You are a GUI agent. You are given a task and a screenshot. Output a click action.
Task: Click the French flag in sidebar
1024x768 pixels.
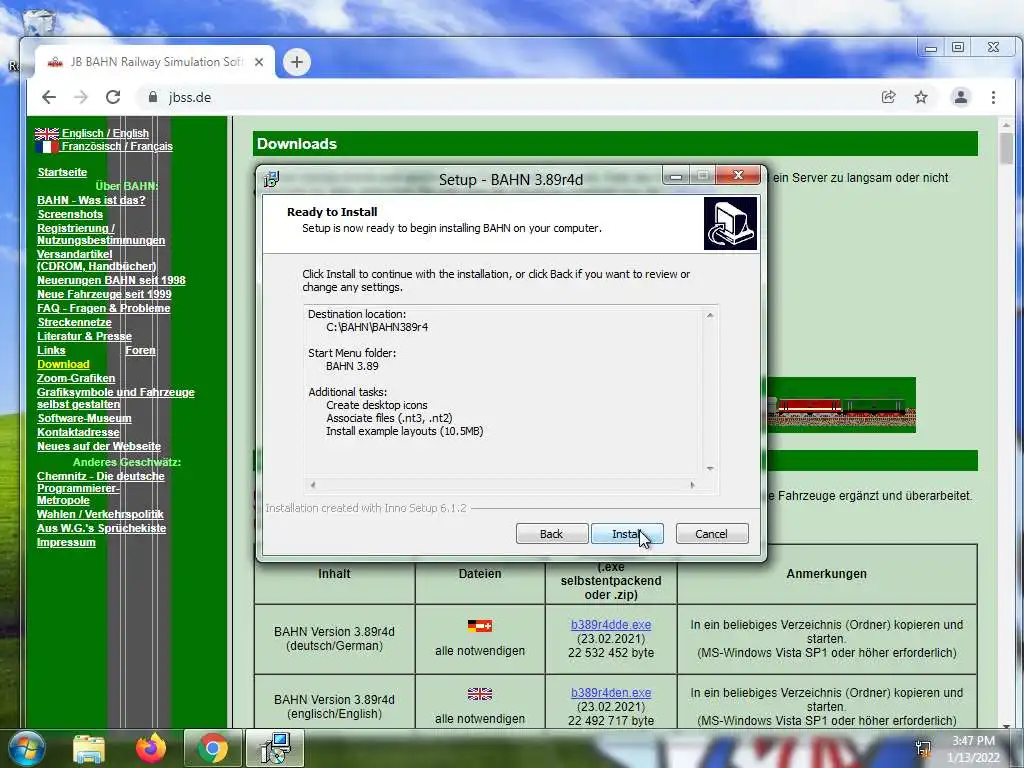click(46, 147)
